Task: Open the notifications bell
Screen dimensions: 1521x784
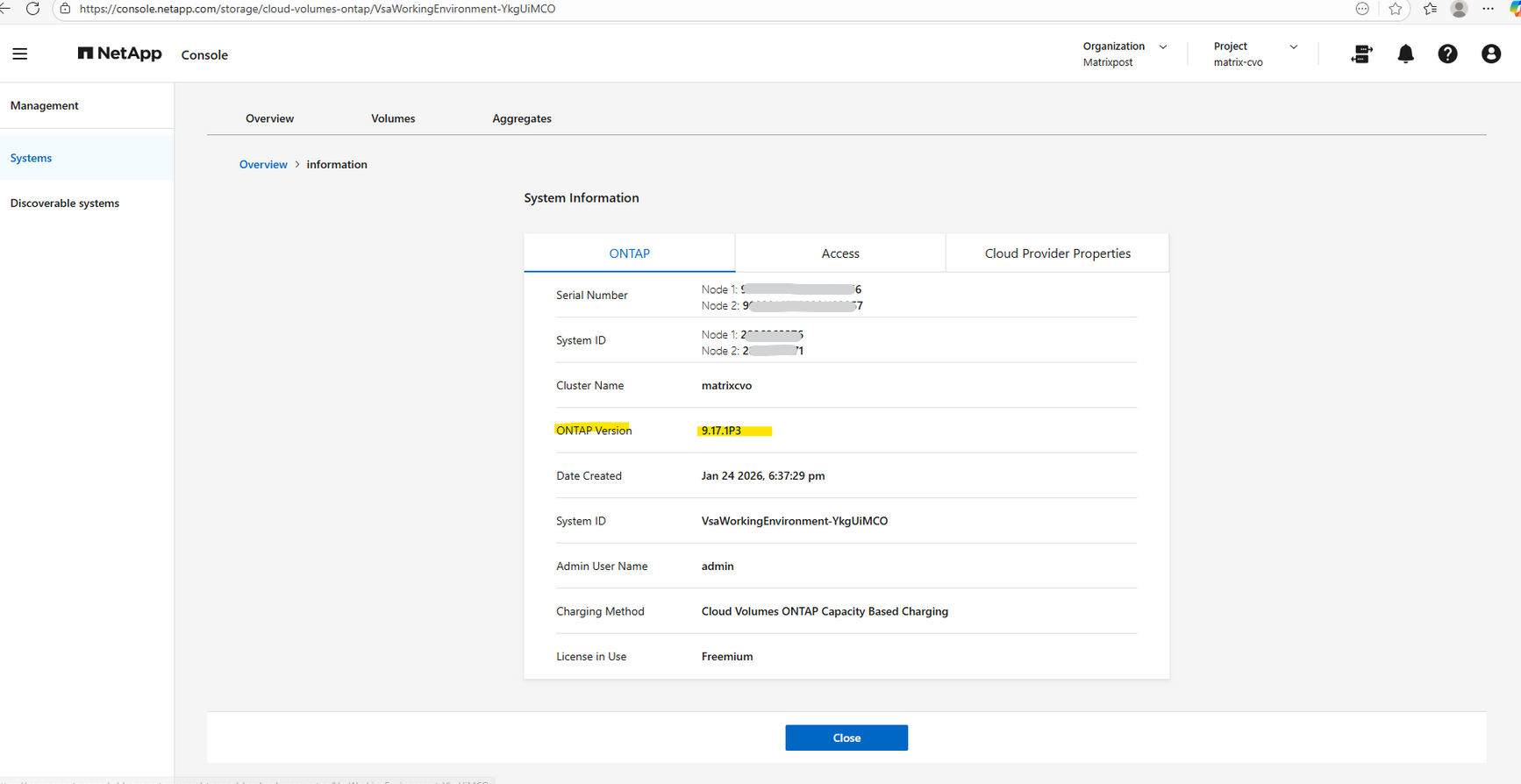Action: pyautogui.click(x=1405, y=54)
